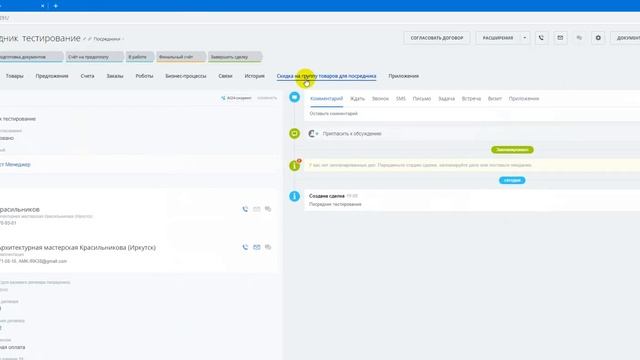The height and width of the screenshot is (360, 640).
Task: Select the Звонок timeline tab
Action: 380,98
